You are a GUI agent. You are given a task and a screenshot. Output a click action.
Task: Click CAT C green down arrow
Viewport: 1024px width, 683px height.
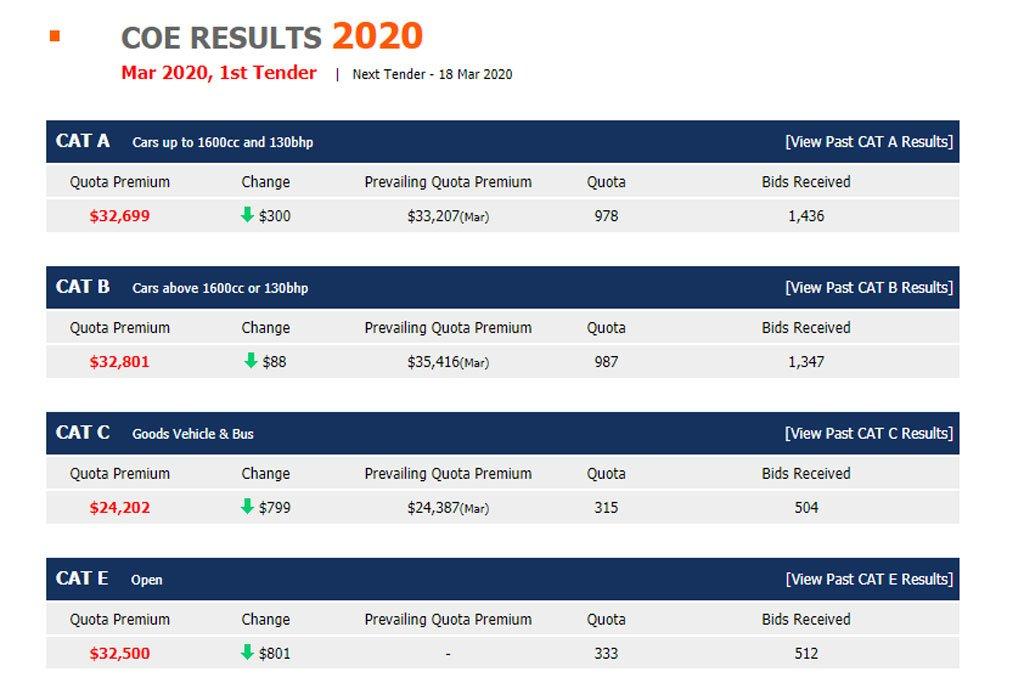(x=248, y=507)
